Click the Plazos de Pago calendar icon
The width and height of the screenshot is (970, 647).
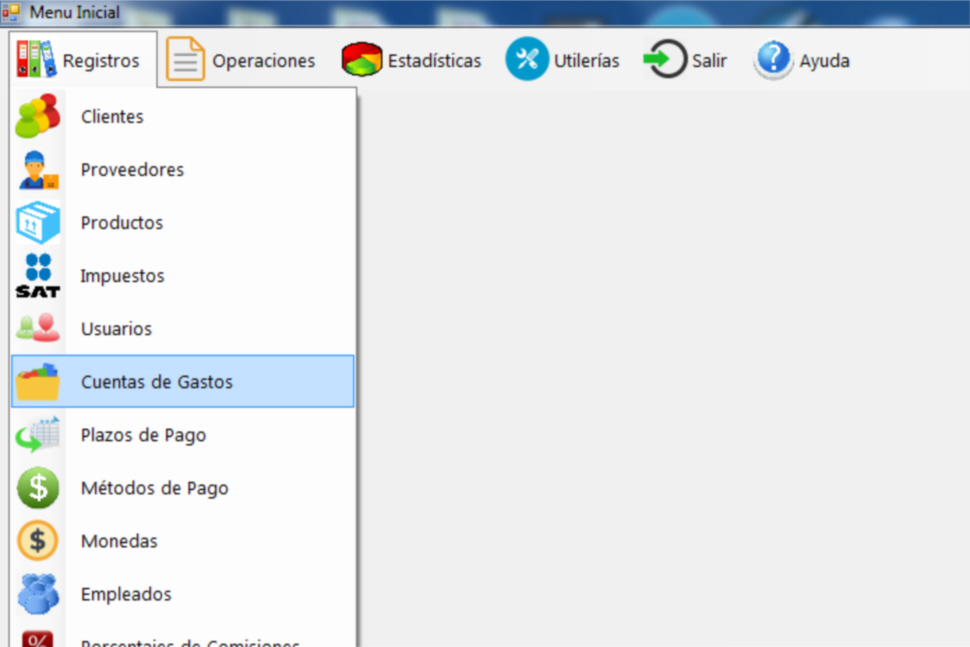pyautogui.click(x=38, y=435)
